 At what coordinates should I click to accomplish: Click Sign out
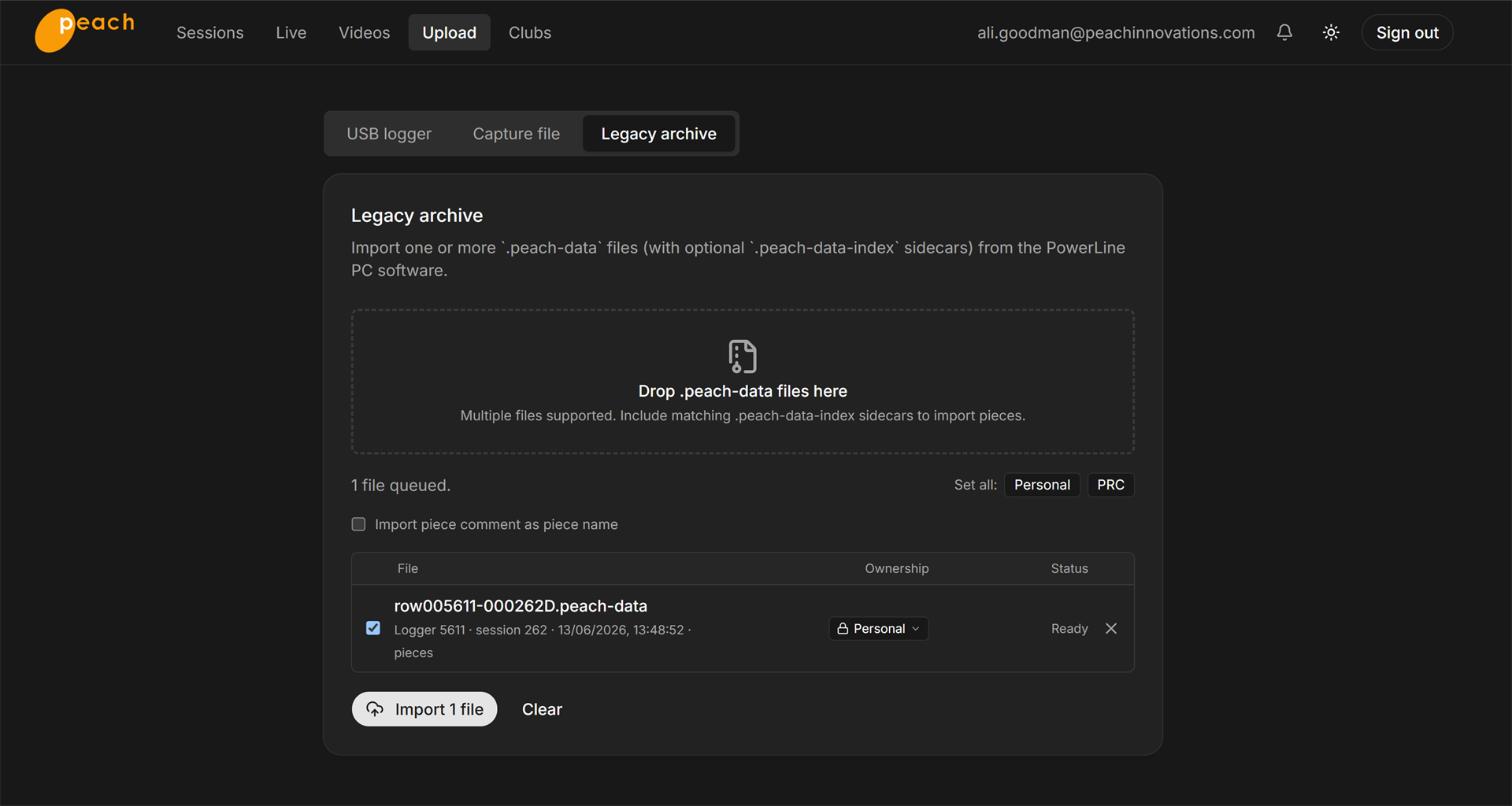click(1407, 32)
